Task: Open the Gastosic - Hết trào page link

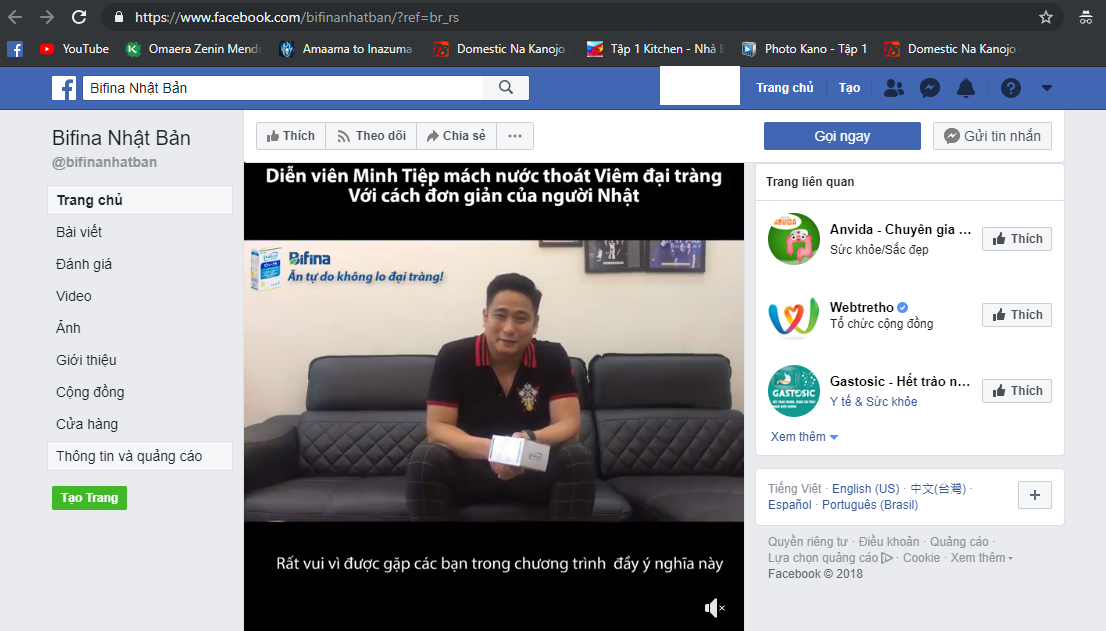Action: 900,381
